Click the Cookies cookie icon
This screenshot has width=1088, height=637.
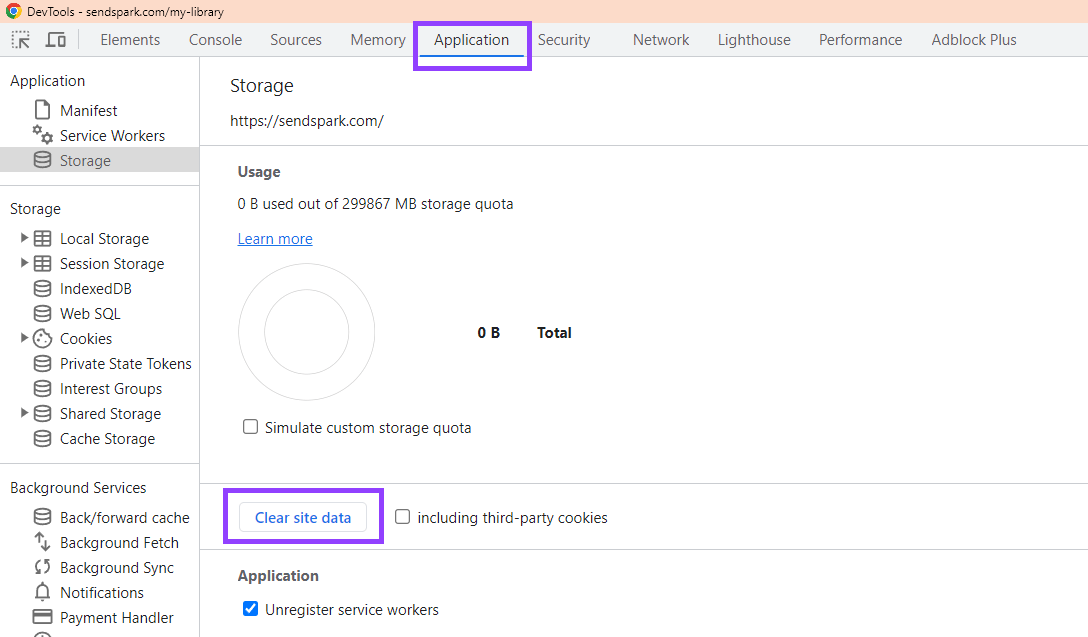pyautogui.click(x=42, y=339)
